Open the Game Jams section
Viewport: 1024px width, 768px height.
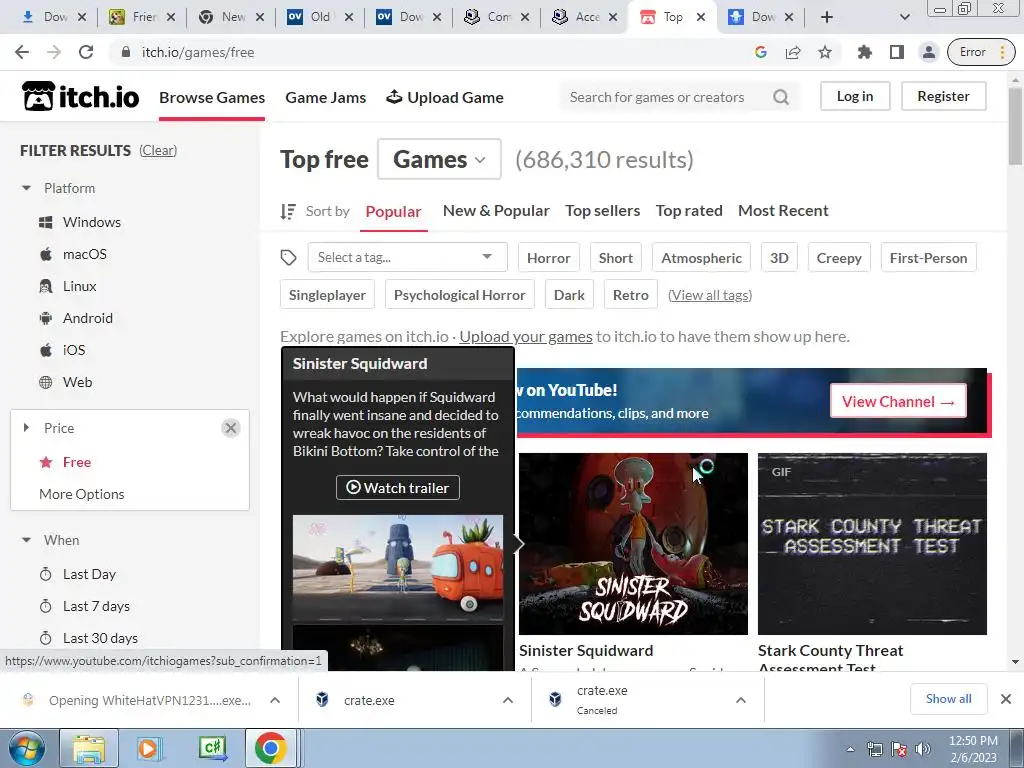tap(326, 97)
